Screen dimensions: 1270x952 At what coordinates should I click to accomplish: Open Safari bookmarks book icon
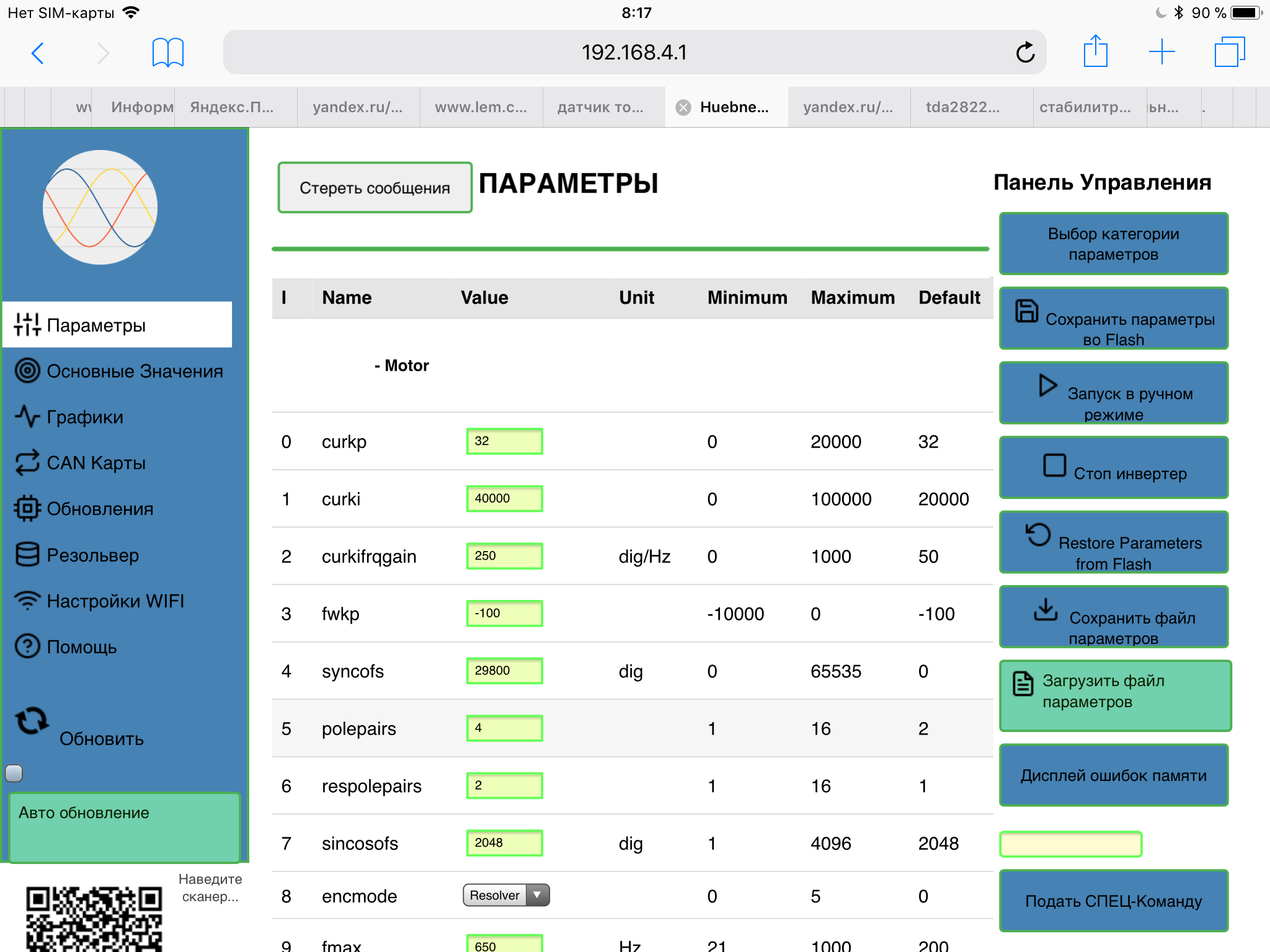point(167,53)
